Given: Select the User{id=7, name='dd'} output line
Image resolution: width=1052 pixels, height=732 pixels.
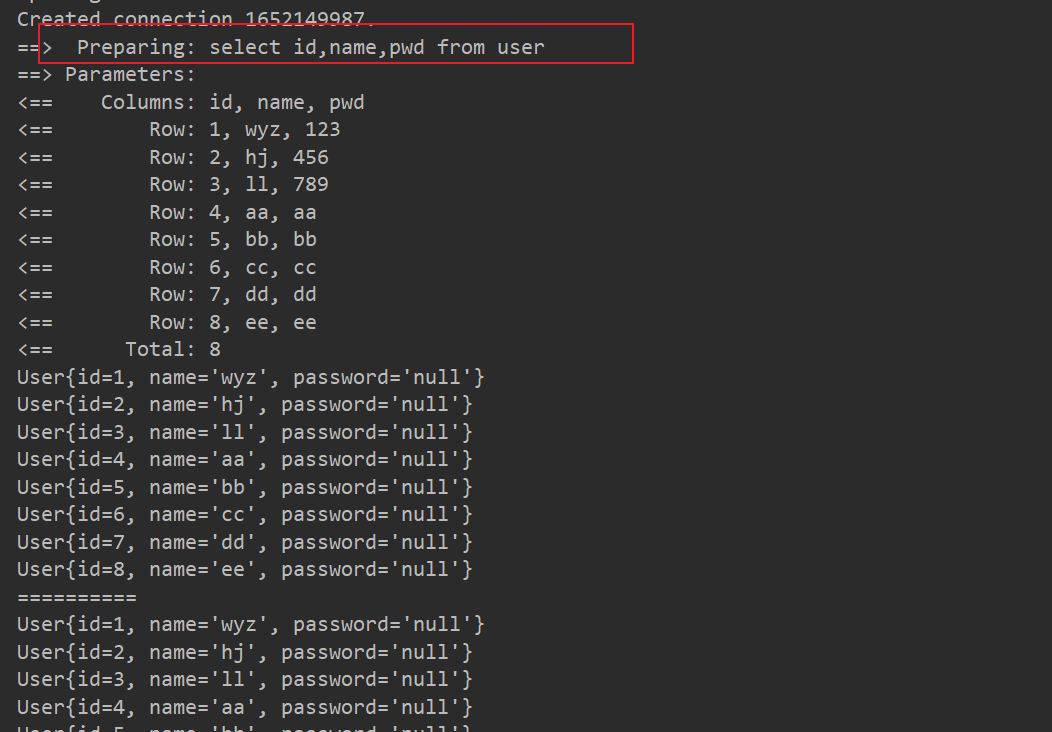Looking at the screenshot, I should click(244, 542).
